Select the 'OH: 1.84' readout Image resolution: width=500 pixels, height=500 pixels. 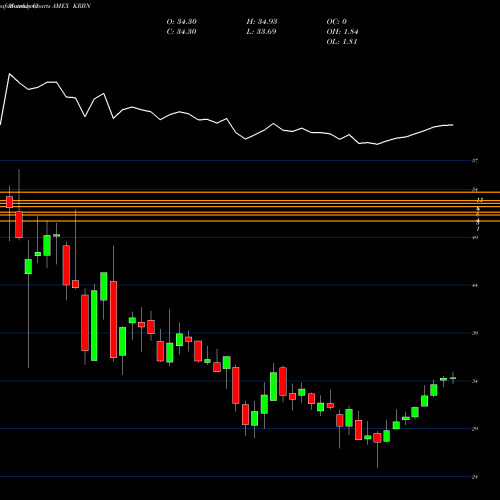tap(342, 32)
